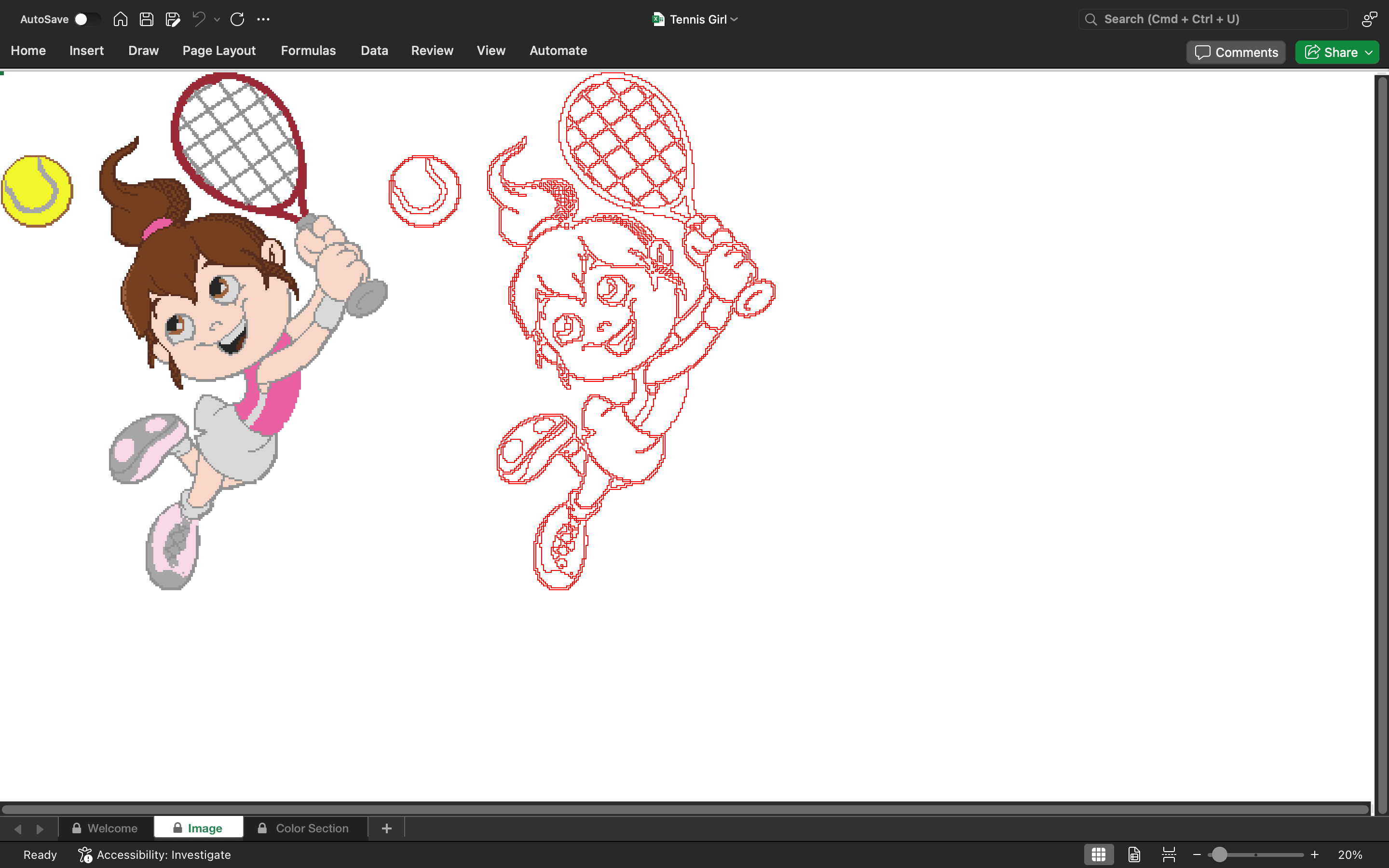Image resolution: width=1389 pixels, height=868 pixels.
Task: Click the zoom out minus button
Action: [x=1197, y=855]
